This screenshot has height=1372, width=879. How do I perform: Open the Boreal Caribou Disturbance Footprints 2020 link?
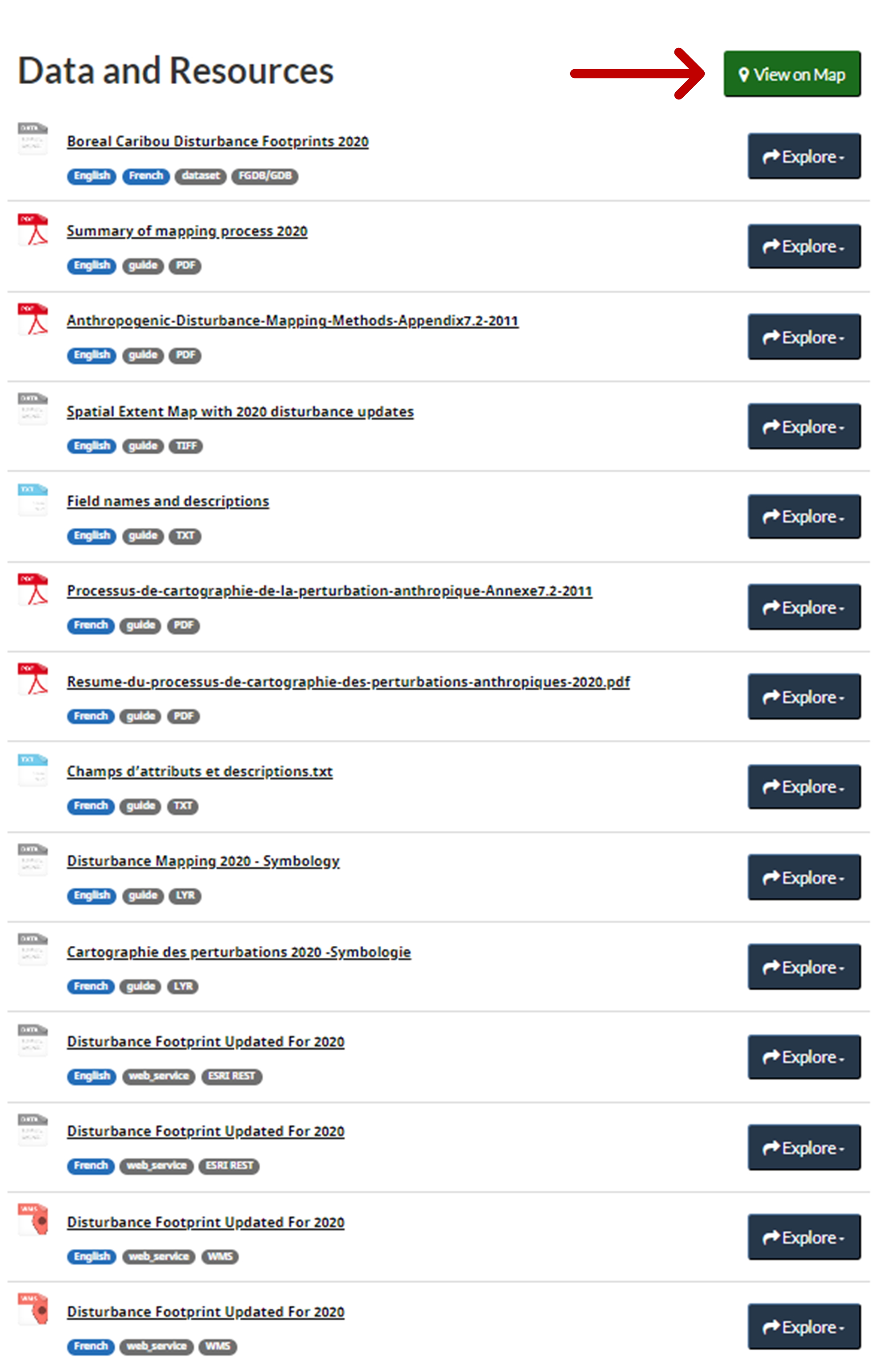pos(218,141)
